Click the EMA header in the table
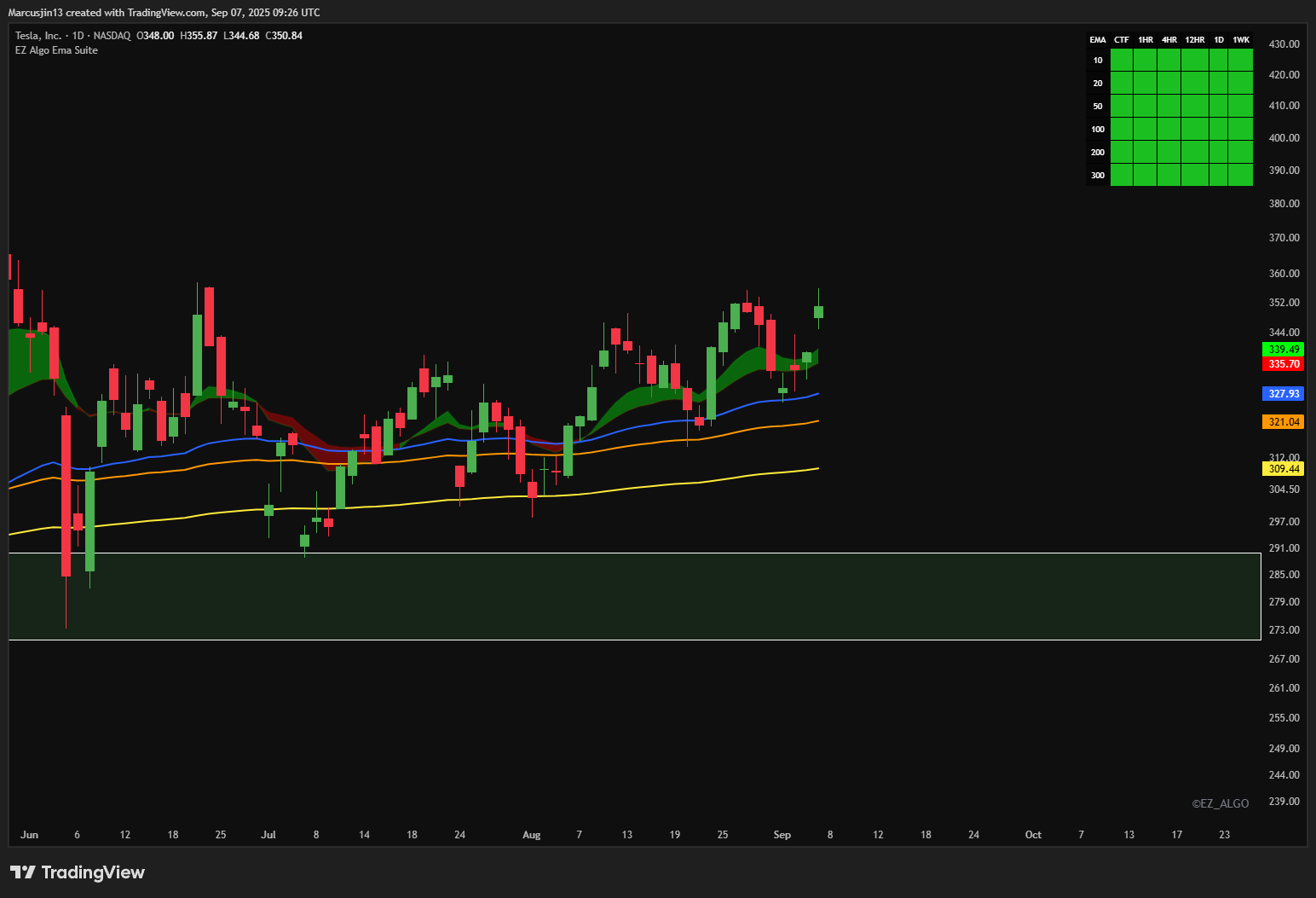1316x898 pixels. [1098, 40]
